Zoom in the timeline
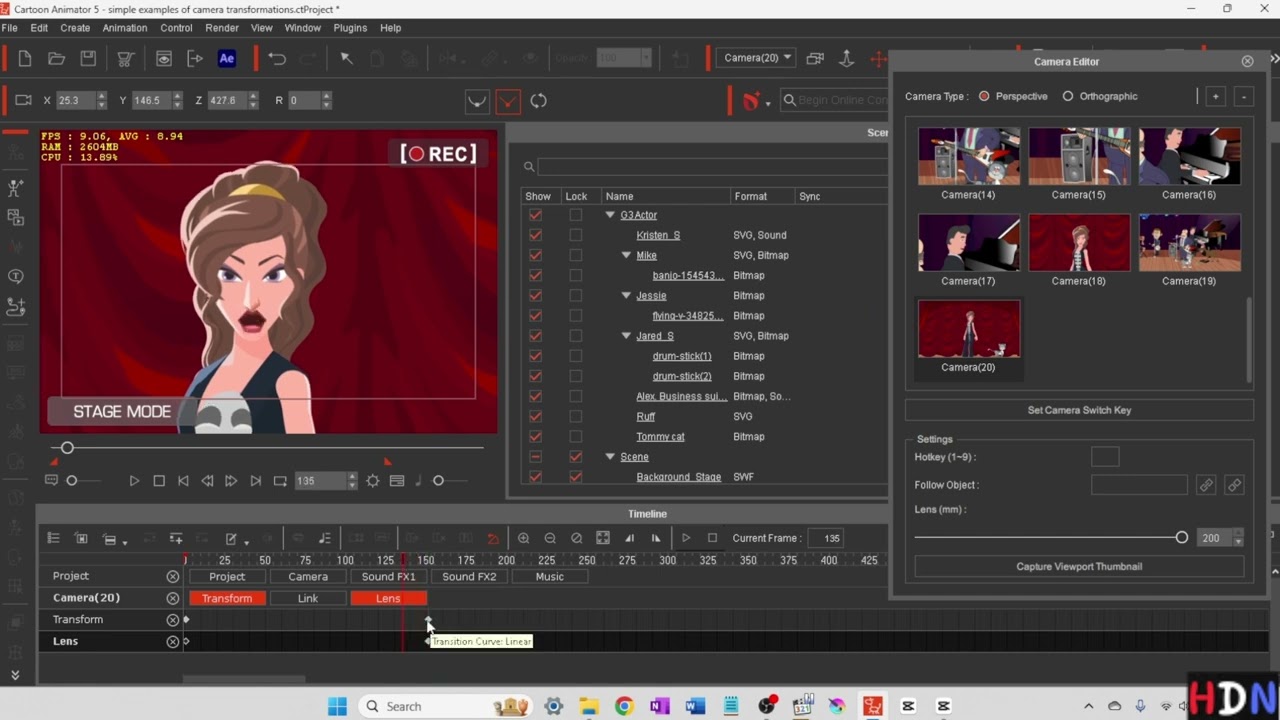The height and width of the screenshot is (720, 1280). click(523, 538)
